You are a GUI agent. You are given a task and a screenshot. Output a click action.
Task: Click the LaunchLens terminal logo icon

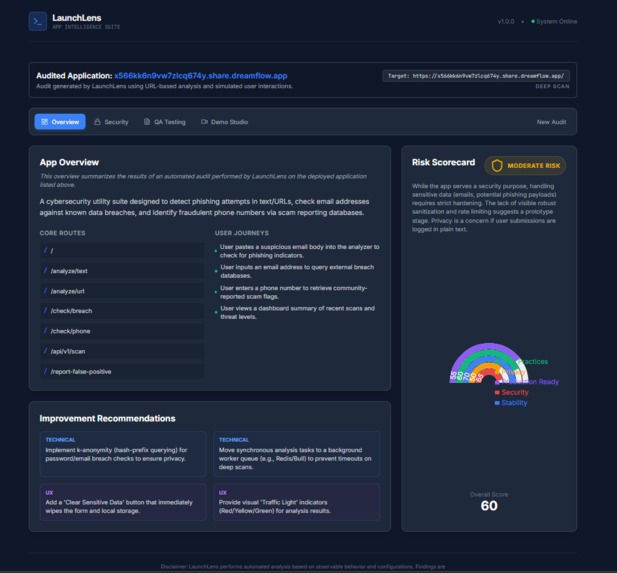[x=38, y=21]
